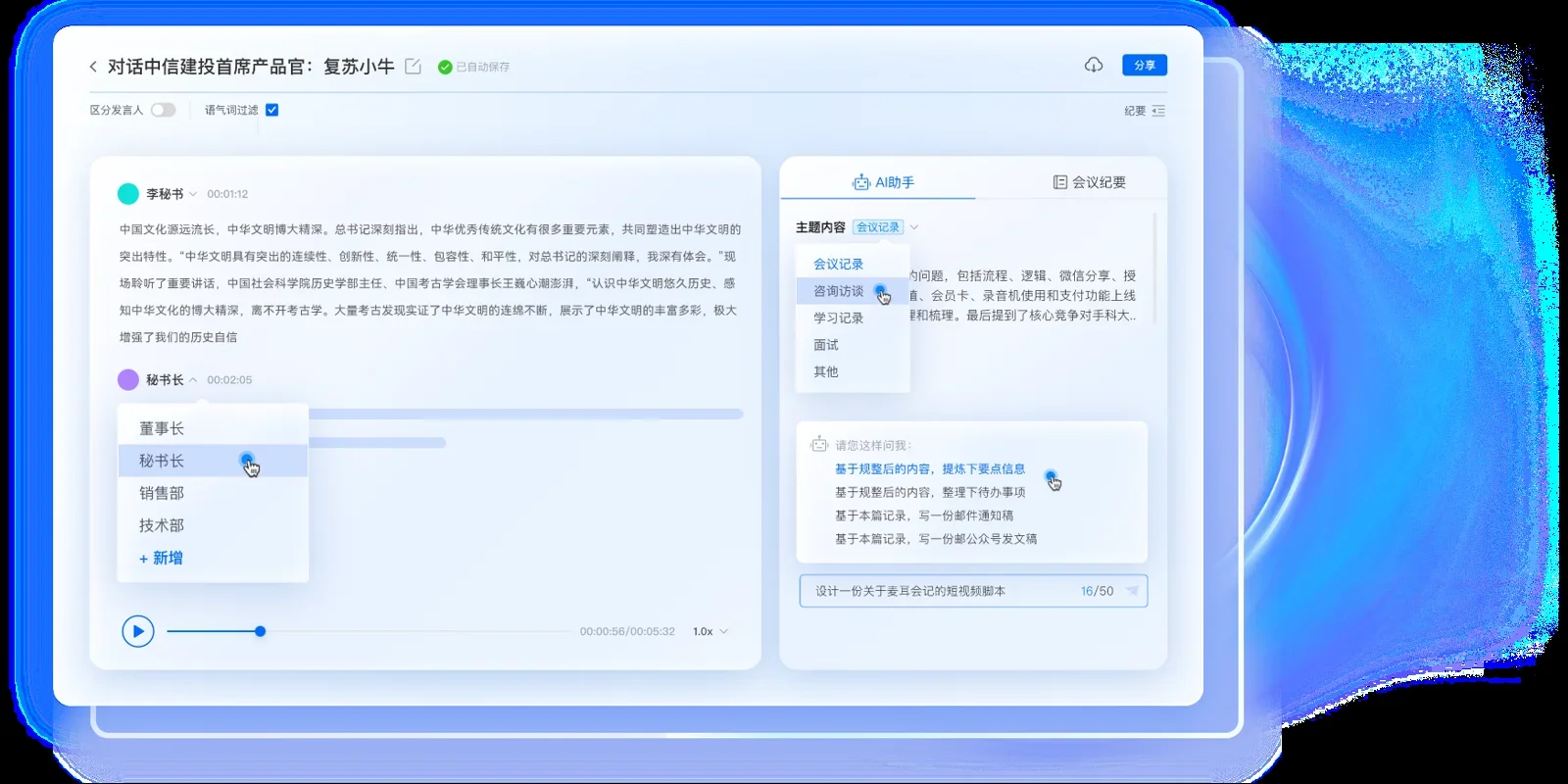Select 销售部 from speaker list

(213, 493)
